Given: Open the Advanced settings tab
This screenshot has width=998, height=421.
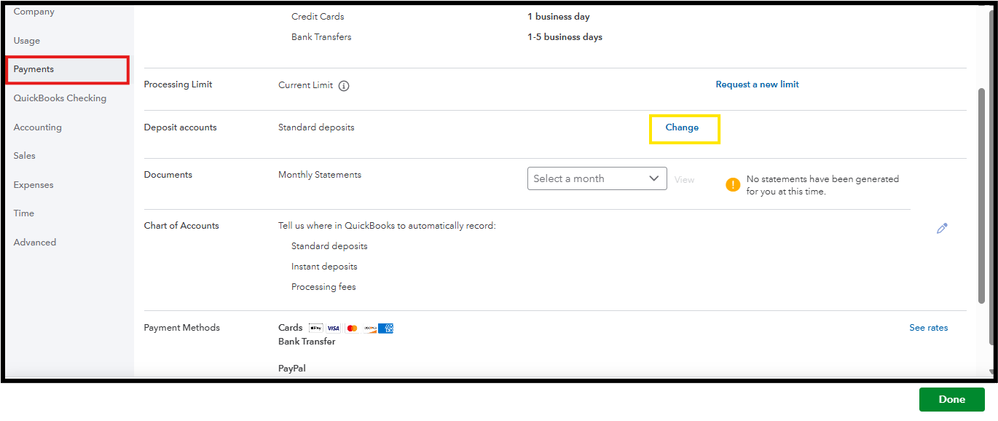Looking at the screenshot, I should pos(35,242).
